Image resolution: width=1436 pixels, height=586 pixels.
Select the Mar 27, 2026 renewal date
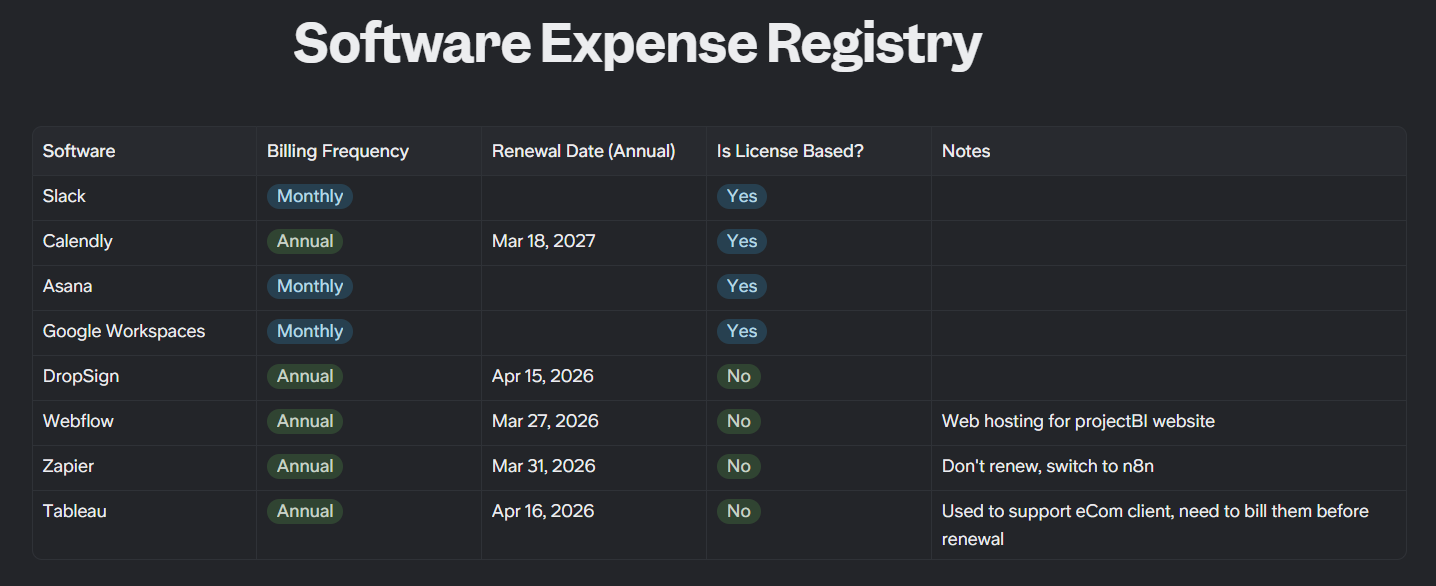[545, 421]
